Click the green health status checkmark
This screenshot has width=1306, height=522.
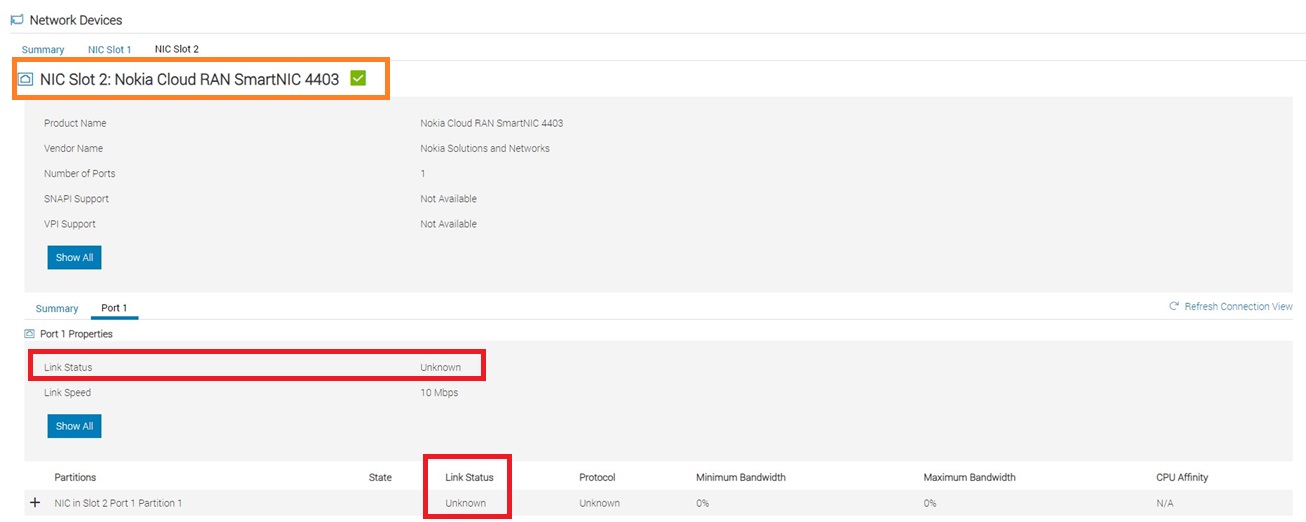tap(359, 78)
